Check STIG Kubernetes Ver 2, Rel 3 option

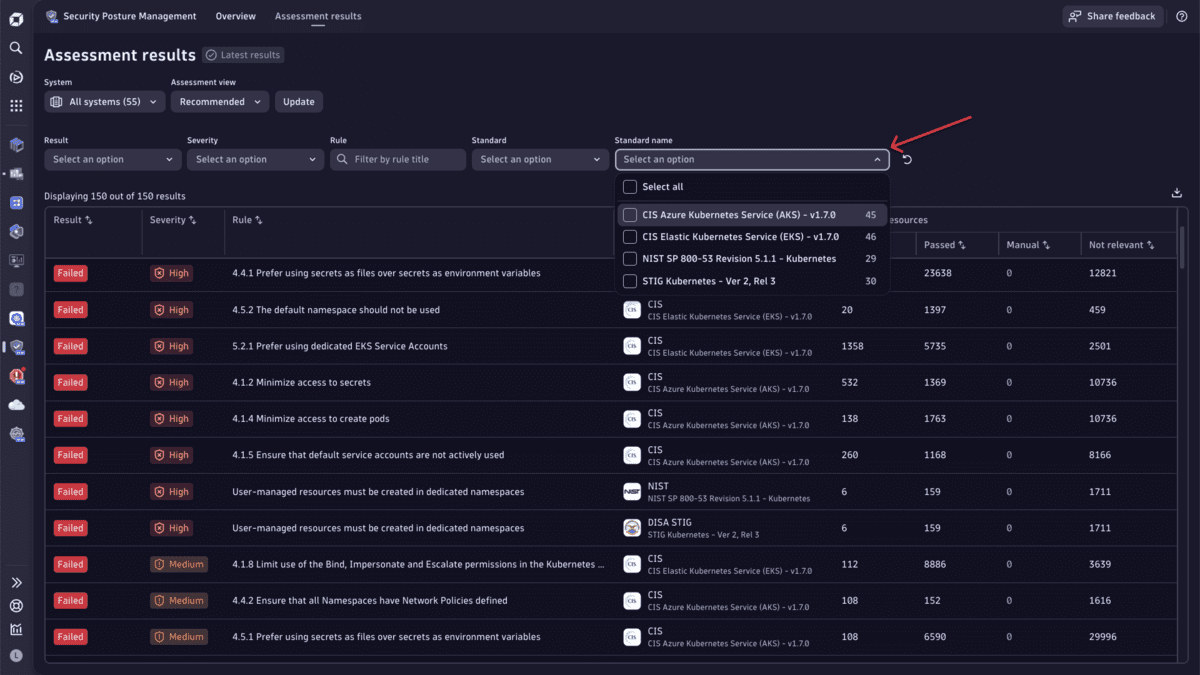(x=630, y=281)
